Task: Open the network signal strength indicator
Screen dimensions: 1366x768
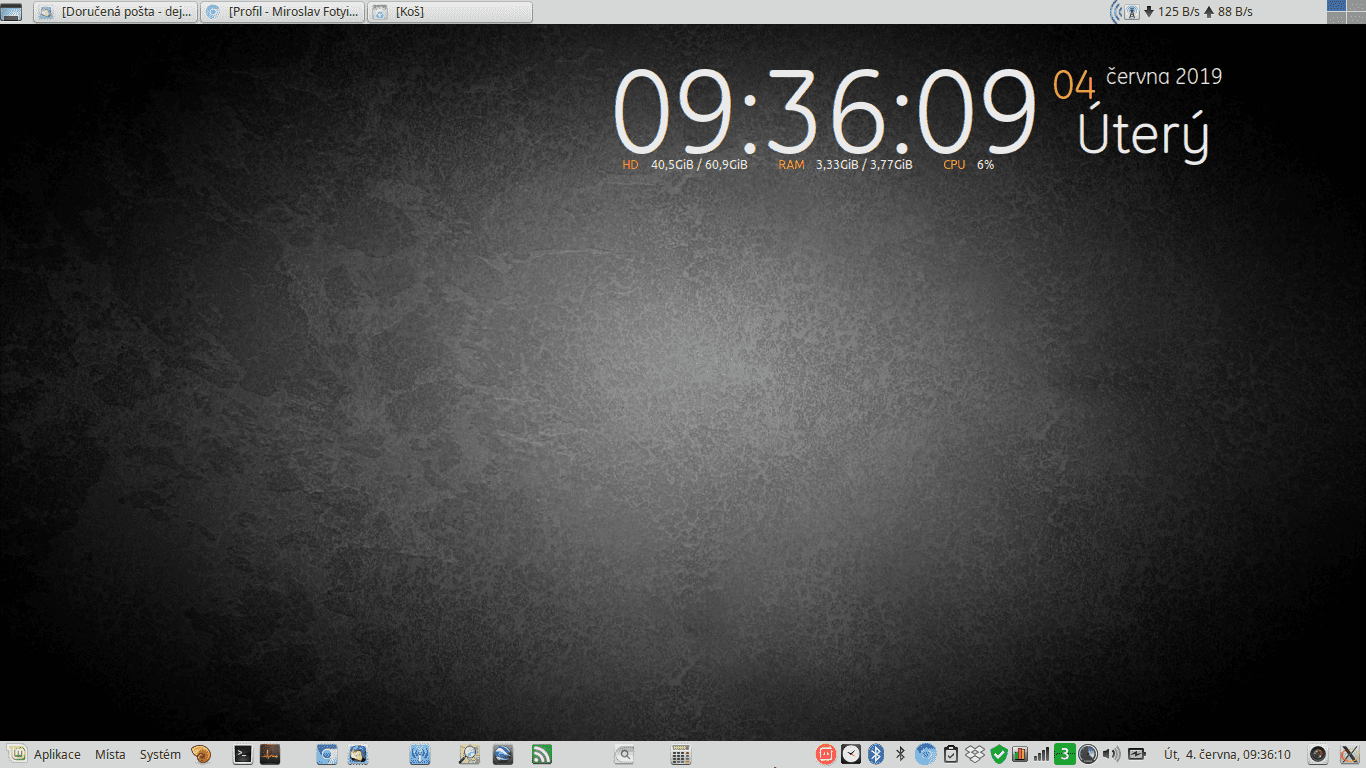Action: [1042, 754]
